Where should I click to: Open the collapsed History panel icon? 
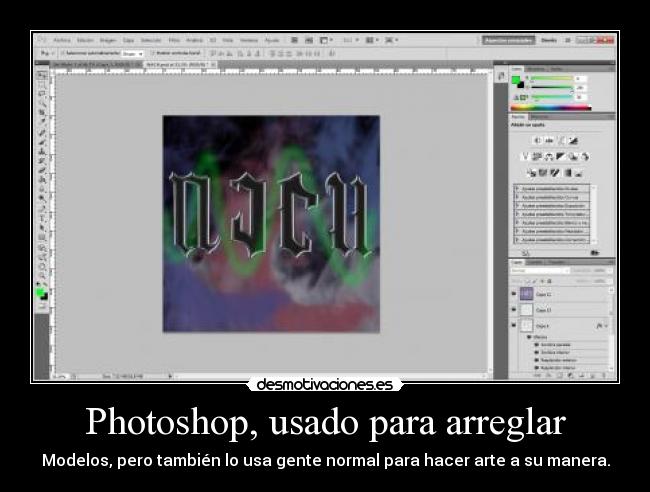pos(501,76)
